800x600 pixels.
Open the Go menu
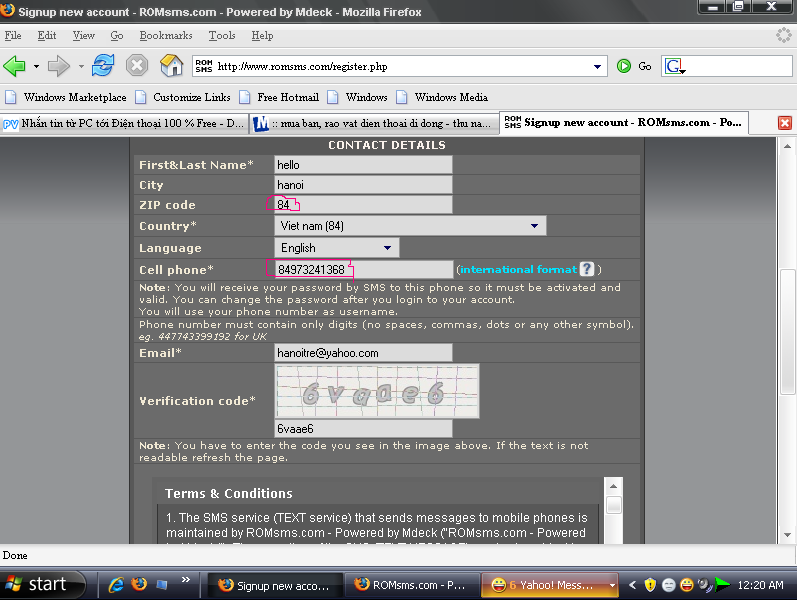point(117,36)
